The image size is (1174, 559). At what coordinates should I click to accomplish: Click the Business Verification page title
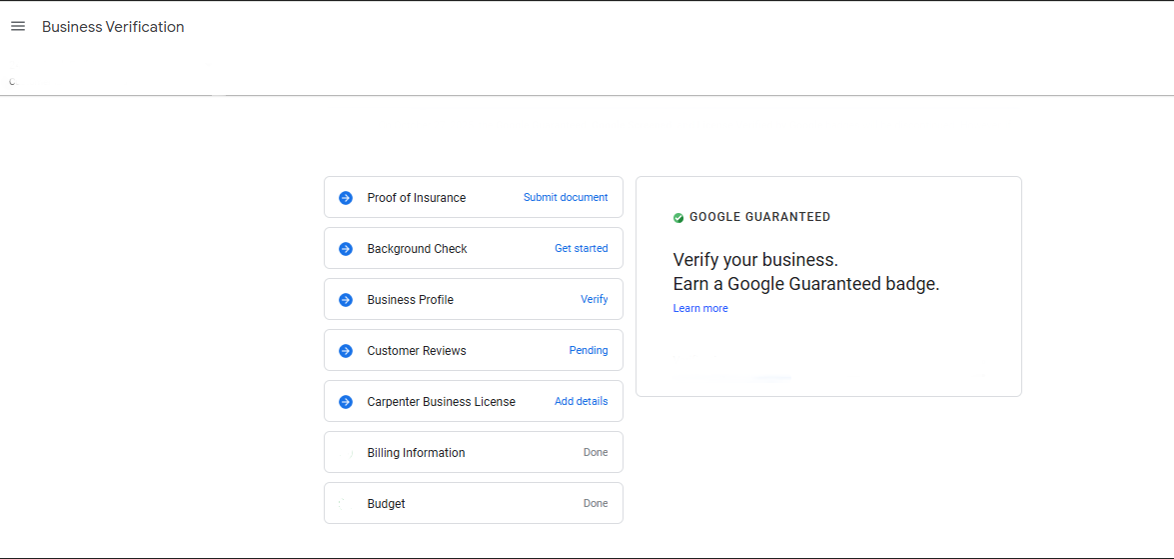113,27
